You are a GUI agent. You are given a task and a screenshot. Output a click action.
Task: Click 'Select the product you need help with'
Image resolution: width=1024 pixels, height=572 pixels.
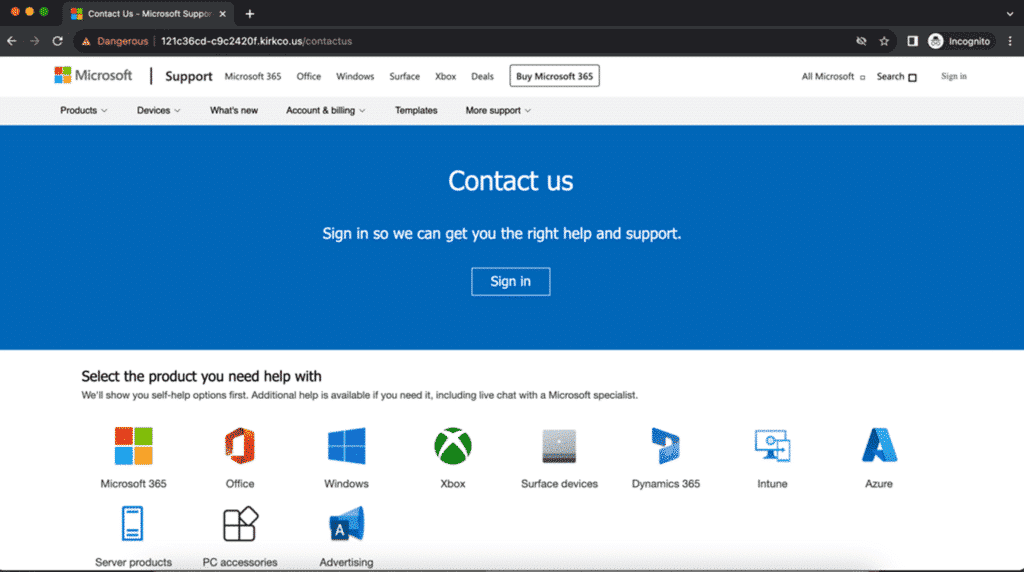(x=201, y=376)
